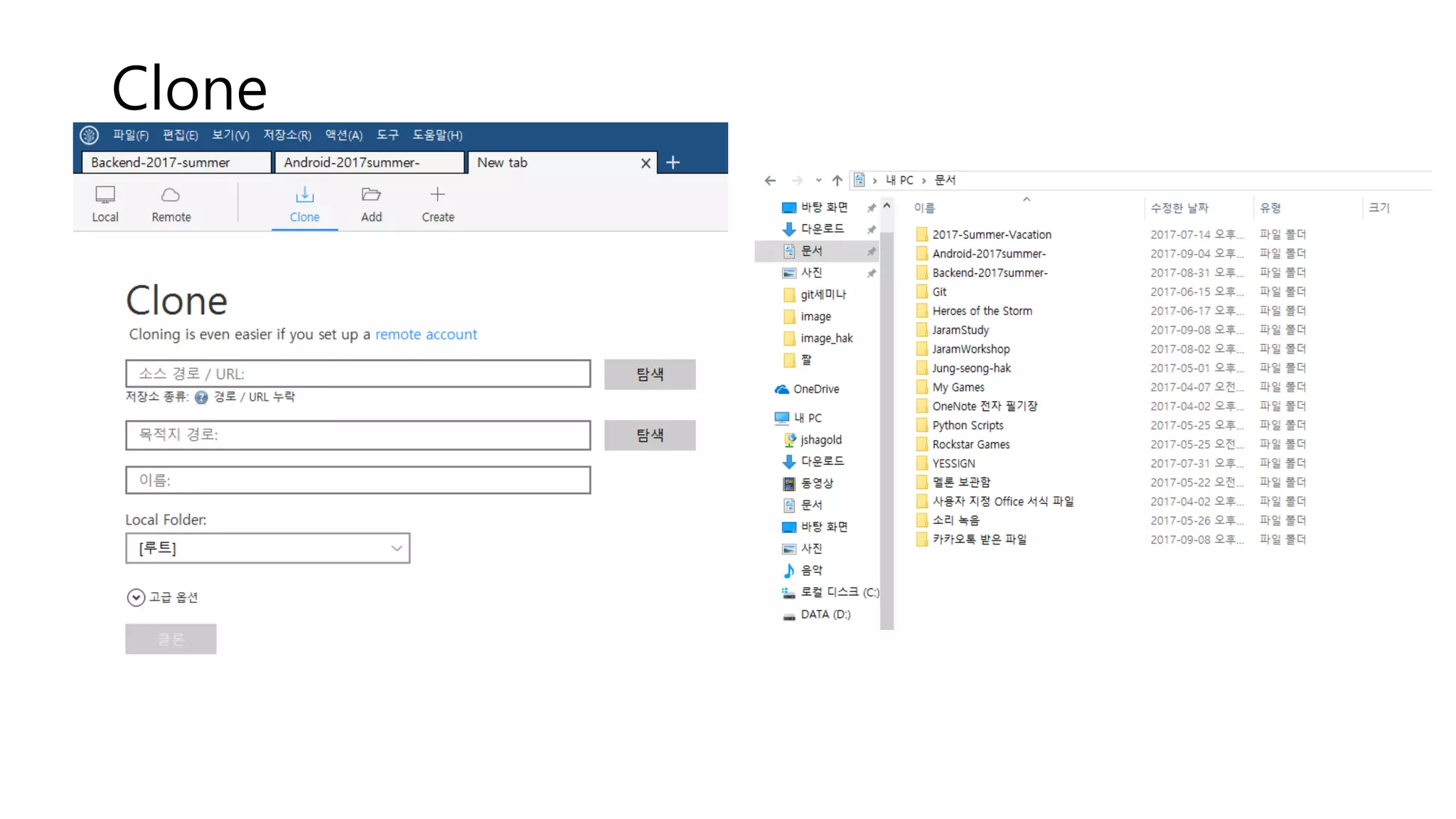Open the Remote cloud icon
Screen dimensions: 1456x819
(x=171, y=195)
